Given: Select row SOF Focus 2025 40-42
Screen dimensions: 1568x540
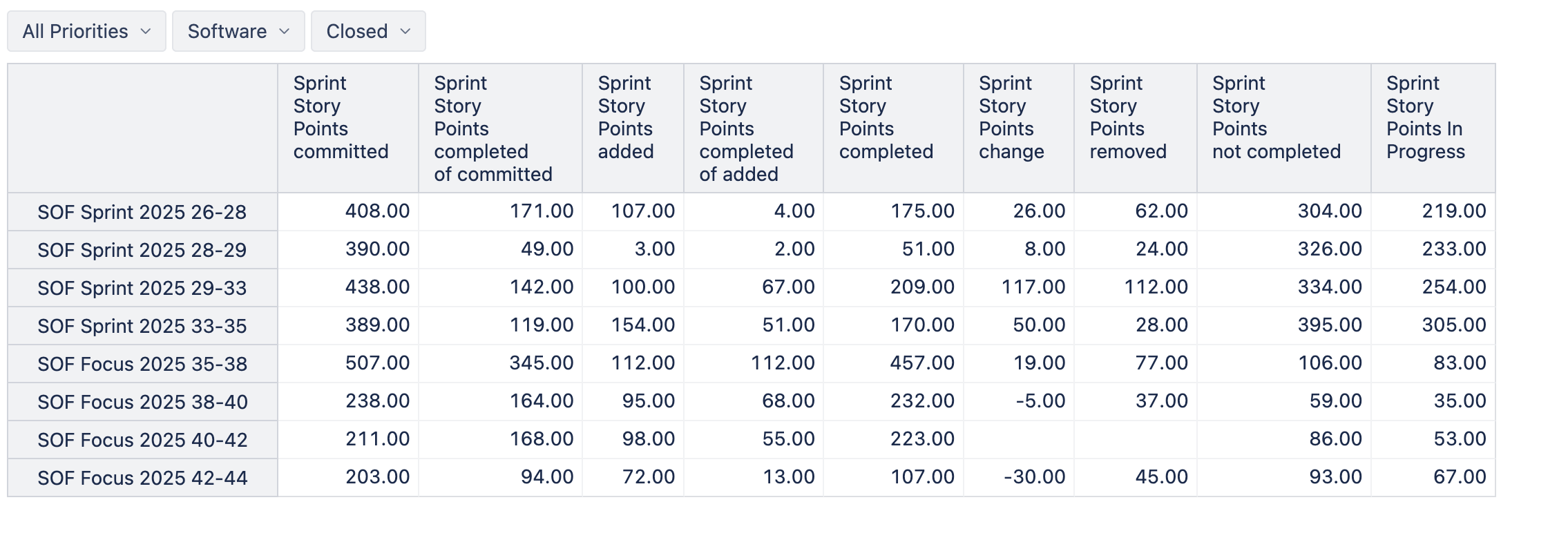Looking at the screenshot, I should [142, 440].
